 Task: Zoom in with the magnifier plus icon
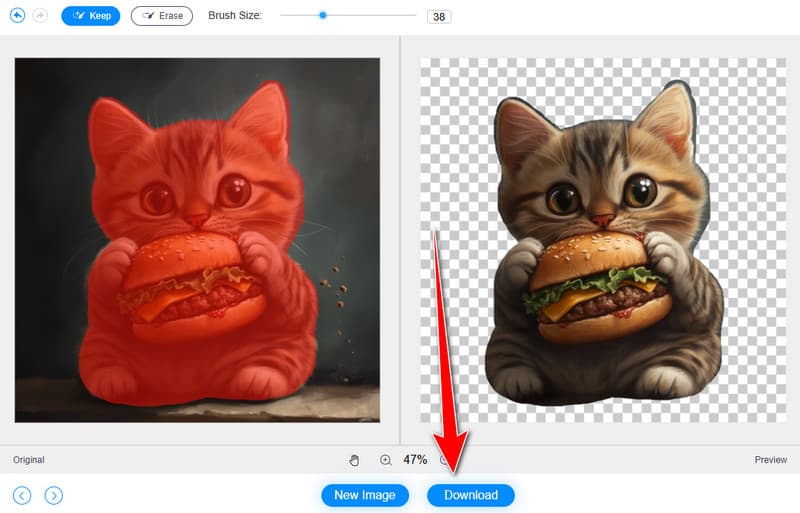coord(385,460)
